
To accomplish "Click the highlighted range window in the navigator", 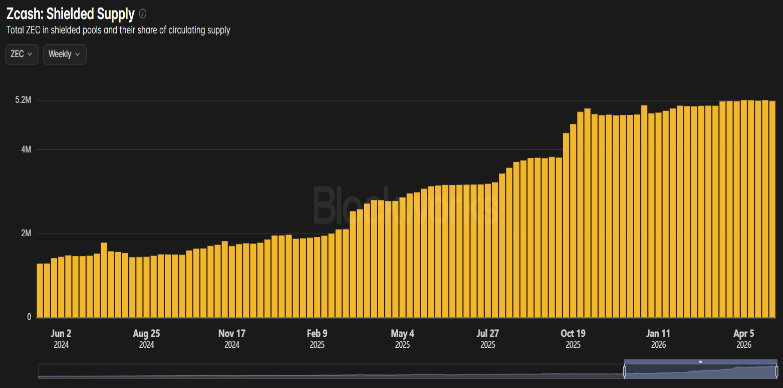I will (700, 369).
